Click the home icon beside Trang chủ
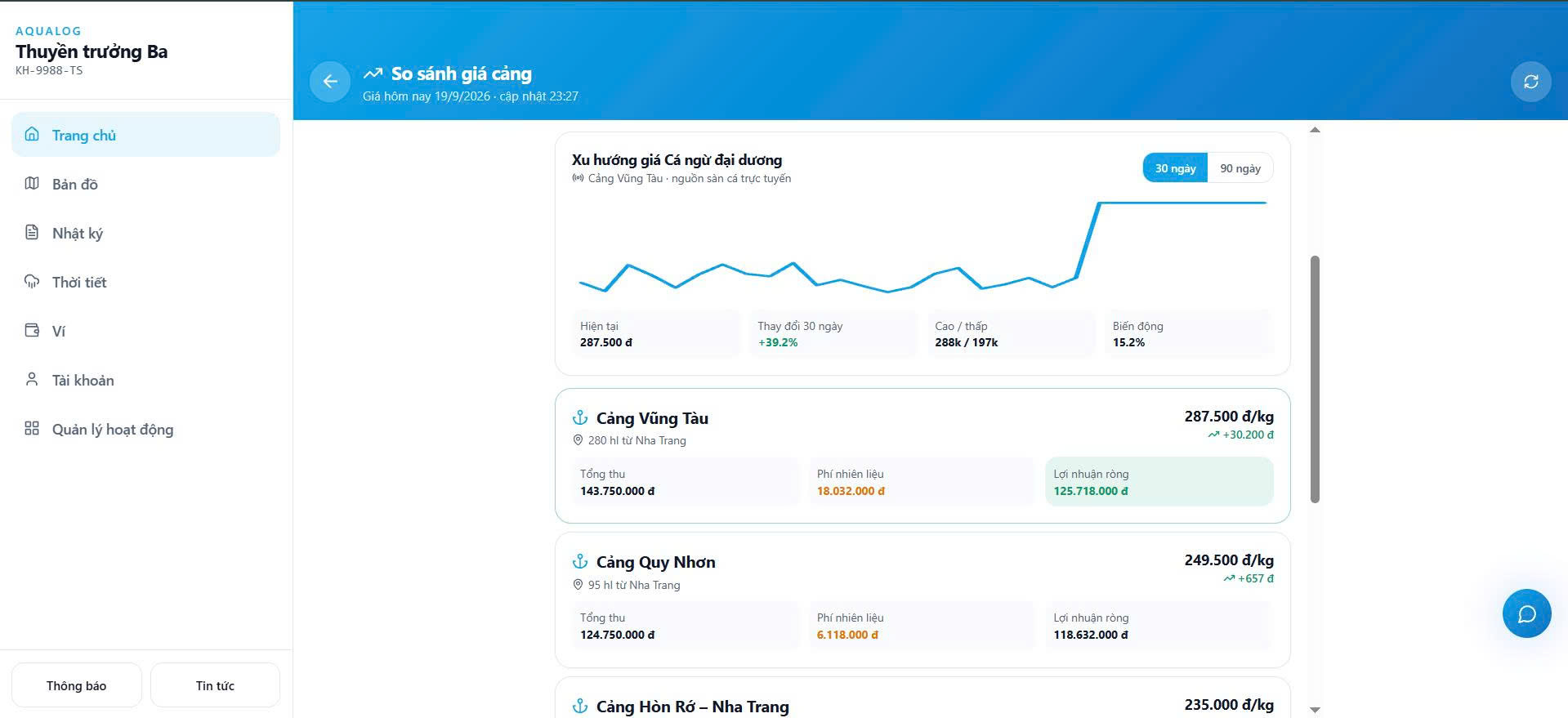Image resolution: width=1568 pixels, height=718 pixels. click(32, 135)
